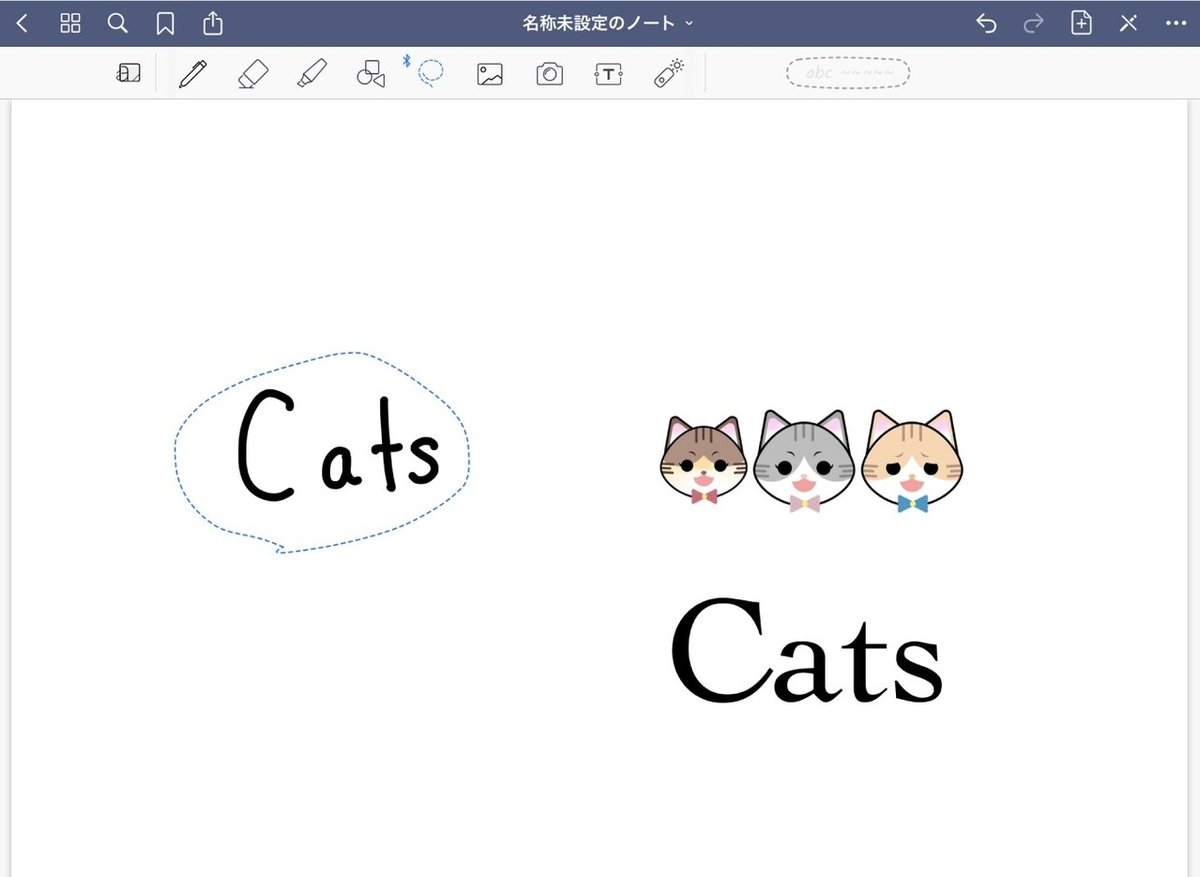Open the notebook title dropdown
This screenshot has width=1200, height=877.
point(608,23)
